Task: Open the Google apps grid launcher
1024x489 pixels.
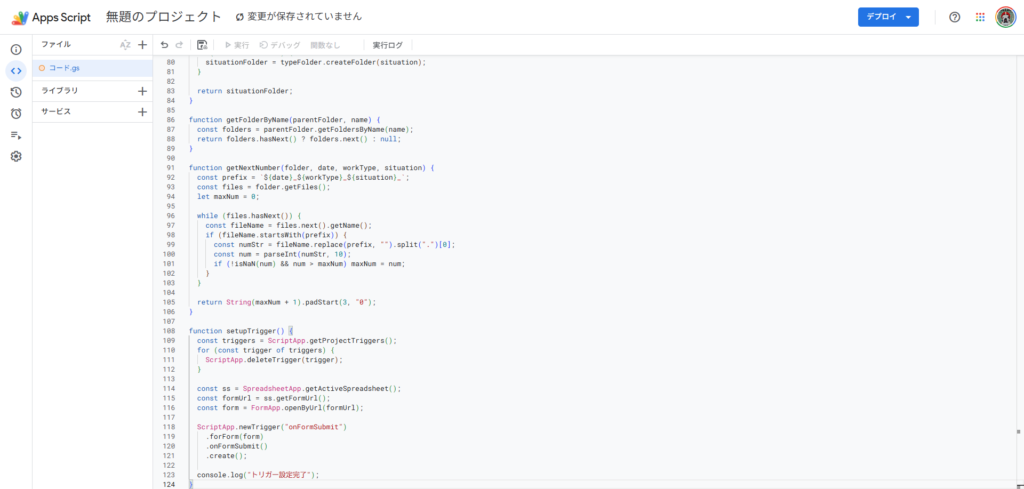Action: click(x=979, y=17)
